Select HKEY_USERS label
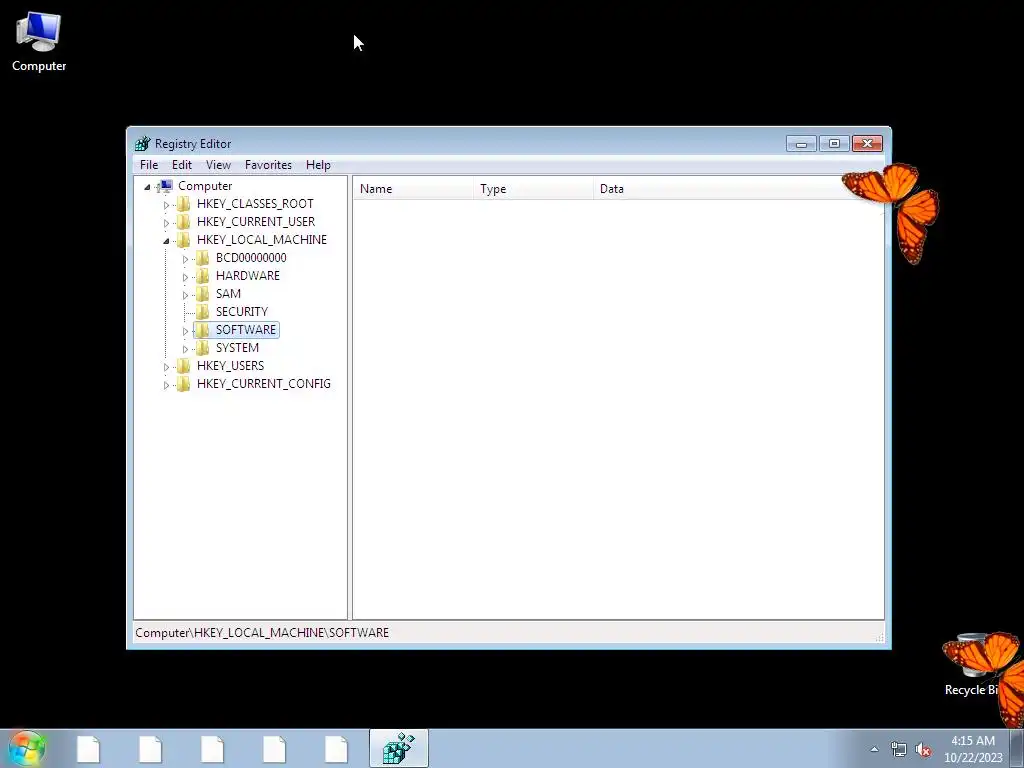 click(x=231, y=366)
